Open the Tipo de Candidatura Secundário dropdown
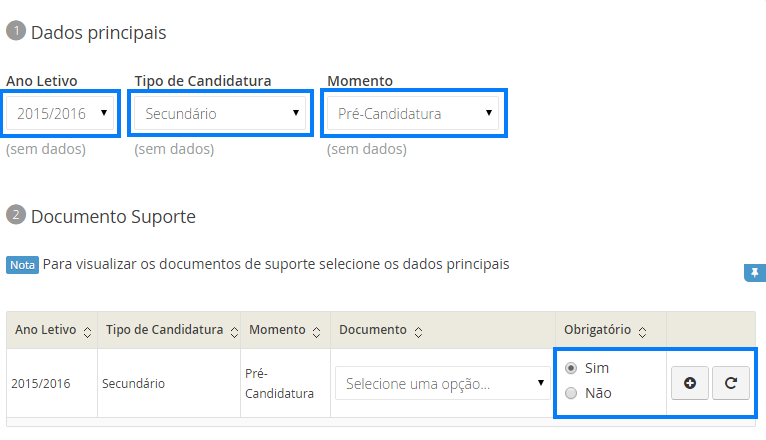Screen dimensions: 766x440 pos(220,113)
